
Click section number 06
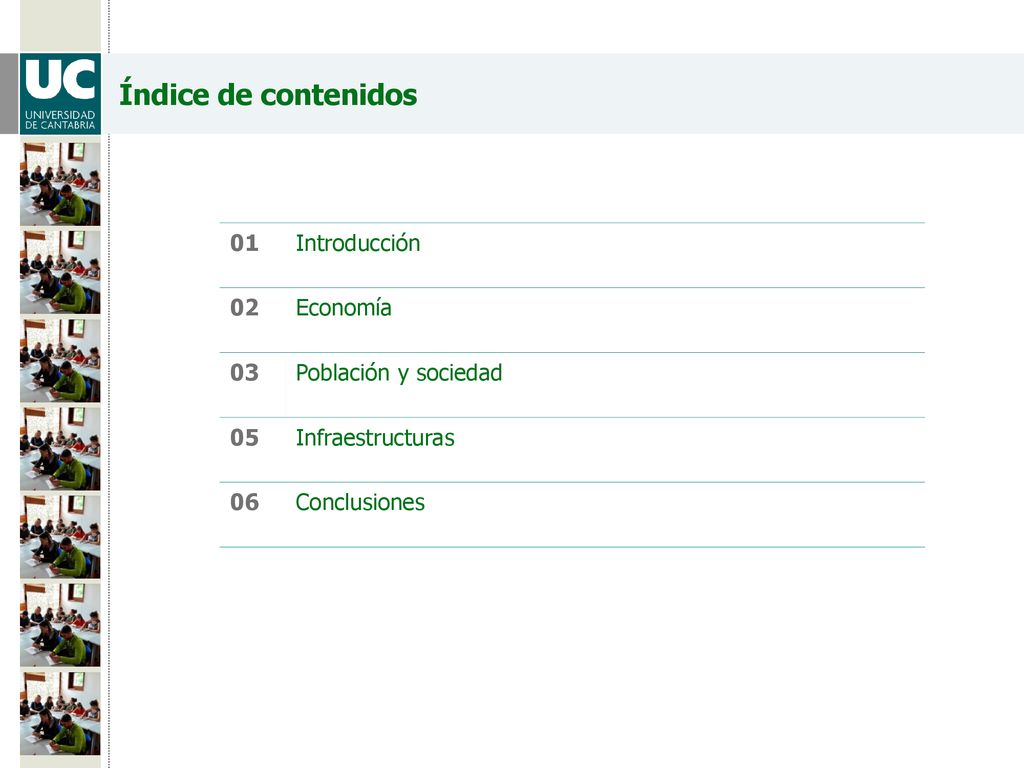click(x=244, y=502)
